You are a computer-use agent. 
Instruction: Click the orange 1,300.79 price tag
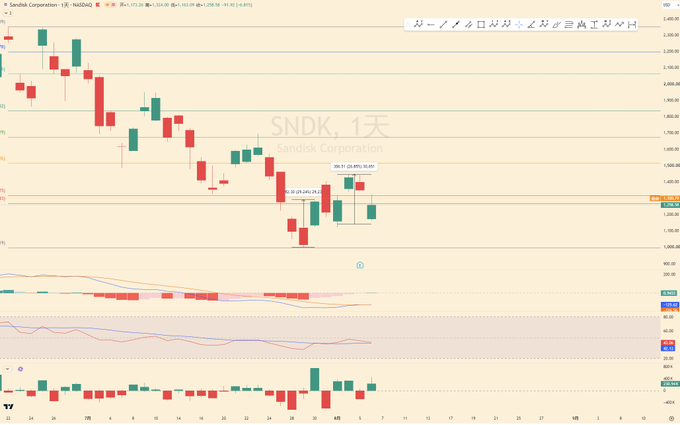coord(670,198)
